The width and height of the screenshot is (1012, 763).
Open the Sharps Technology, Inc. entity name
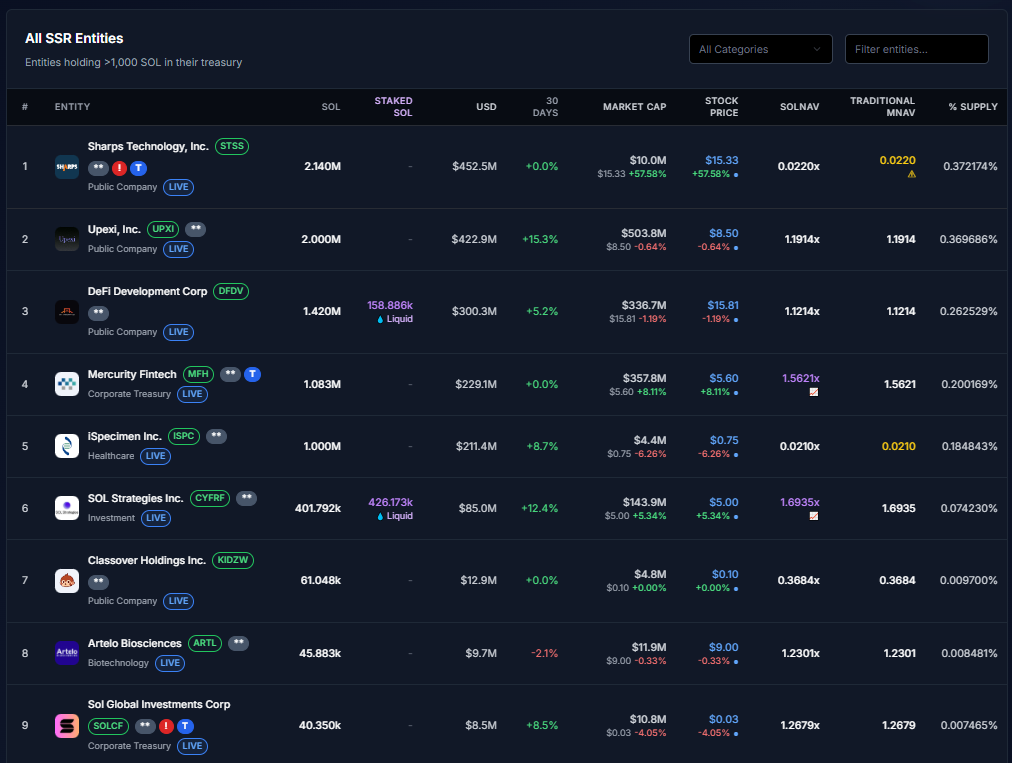[148, 147]
